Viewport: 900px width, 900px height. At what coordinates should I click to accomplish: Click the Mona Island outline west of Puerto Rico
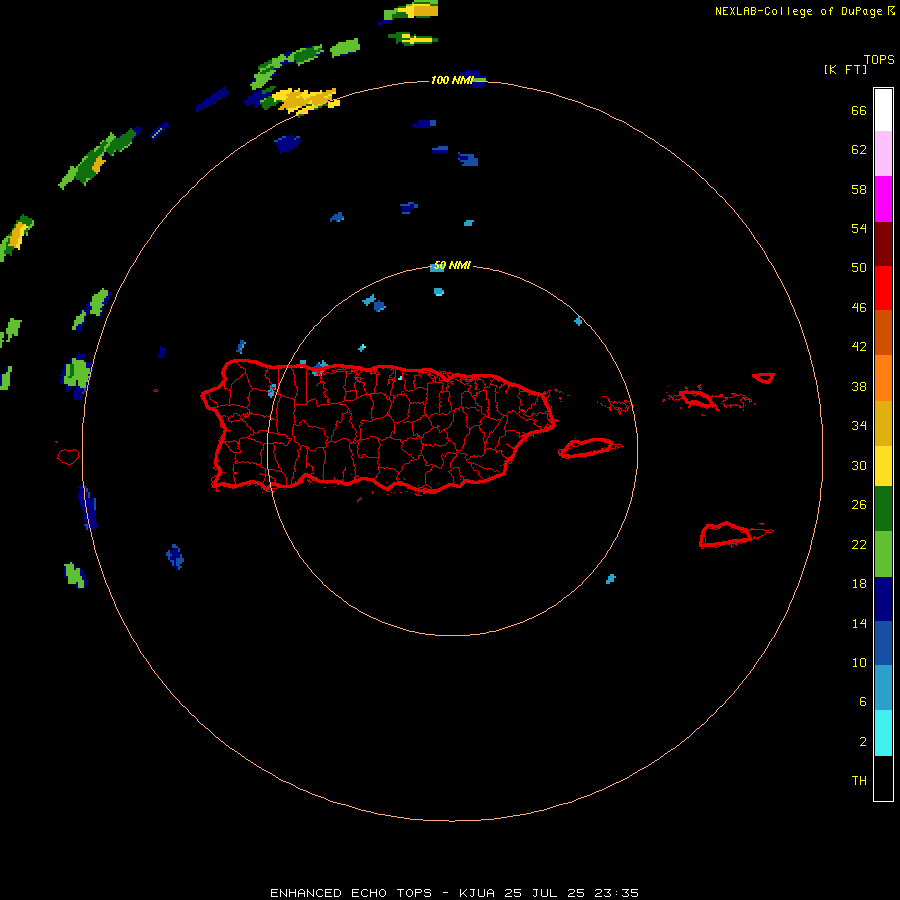68,456
